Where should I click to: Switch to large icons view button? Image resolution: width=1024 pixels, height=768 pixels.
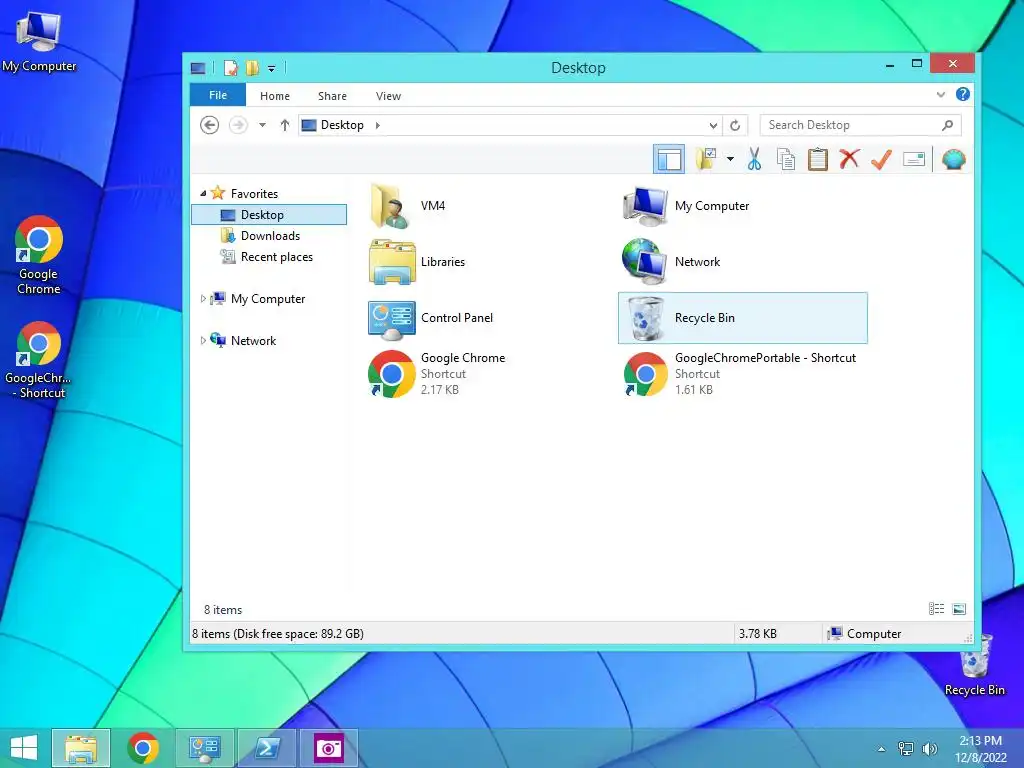tap(959, 609)
